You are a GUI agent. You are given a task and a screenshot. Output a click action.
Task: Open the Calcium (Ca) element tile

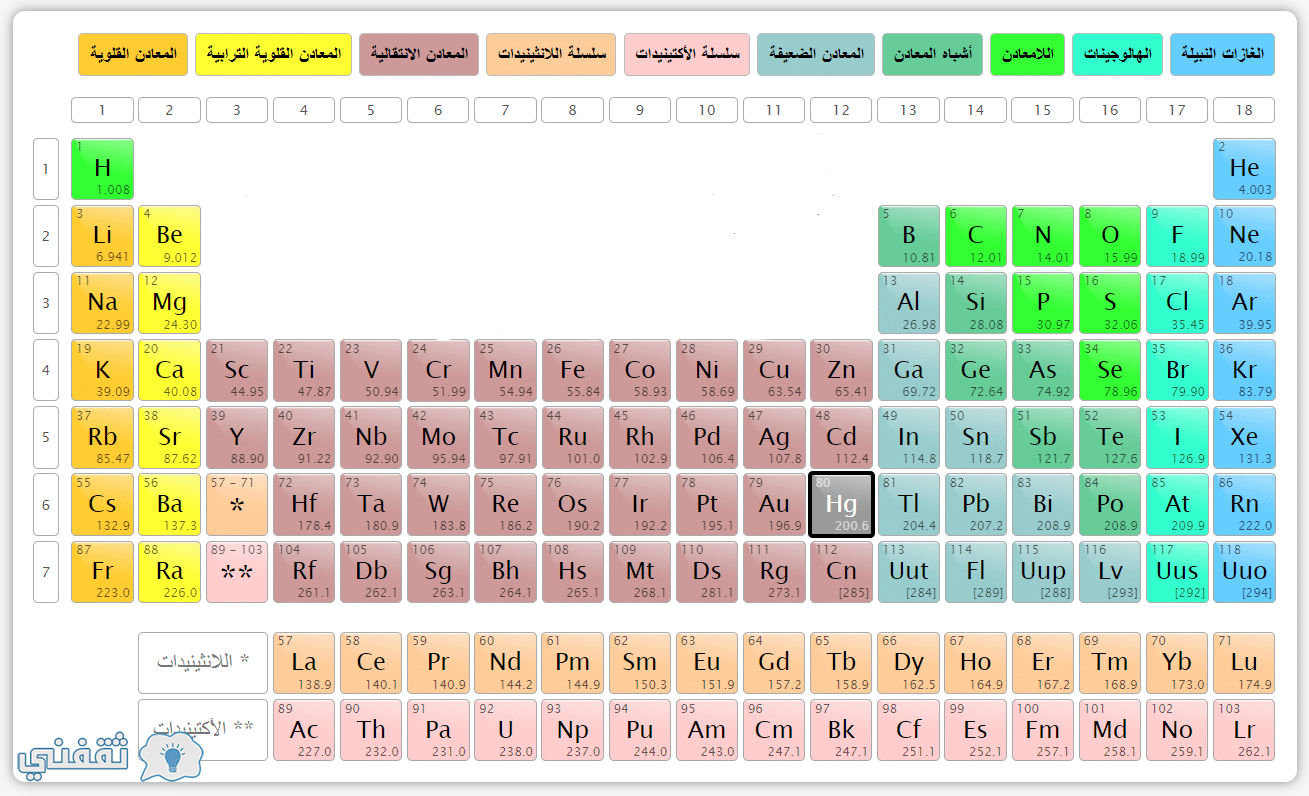coord(169,369)
